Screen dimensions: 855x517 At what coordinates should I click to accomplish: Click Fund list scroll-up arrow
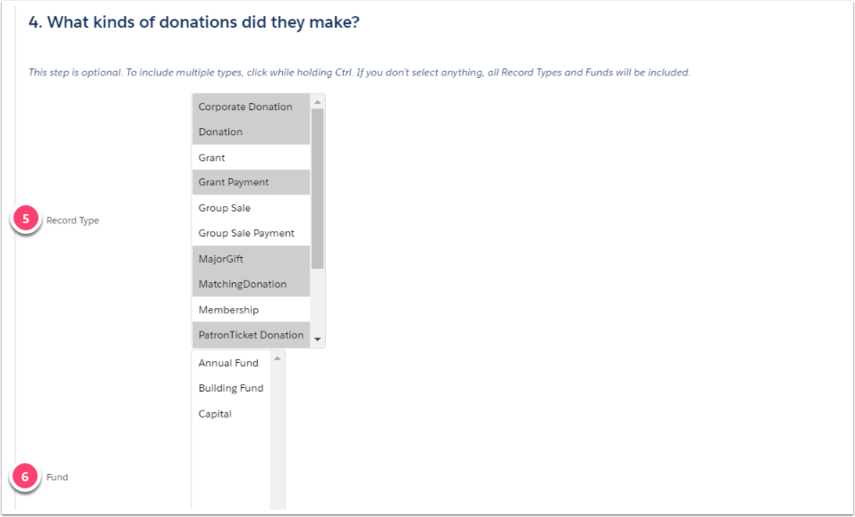pyautogui.click(x=277, y=358)
